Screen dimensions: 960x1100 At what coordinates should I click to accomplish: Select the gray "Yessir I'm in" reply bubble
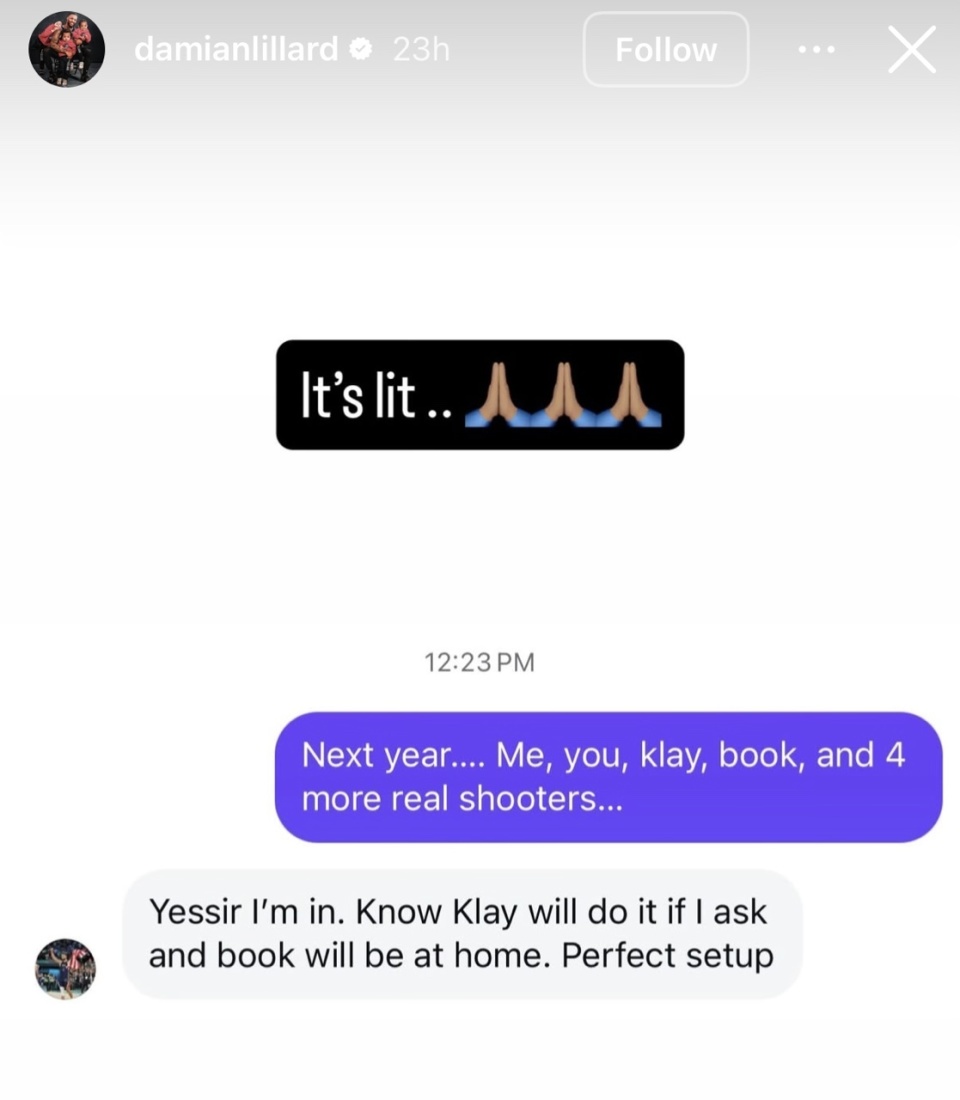[x=462, y=934]
